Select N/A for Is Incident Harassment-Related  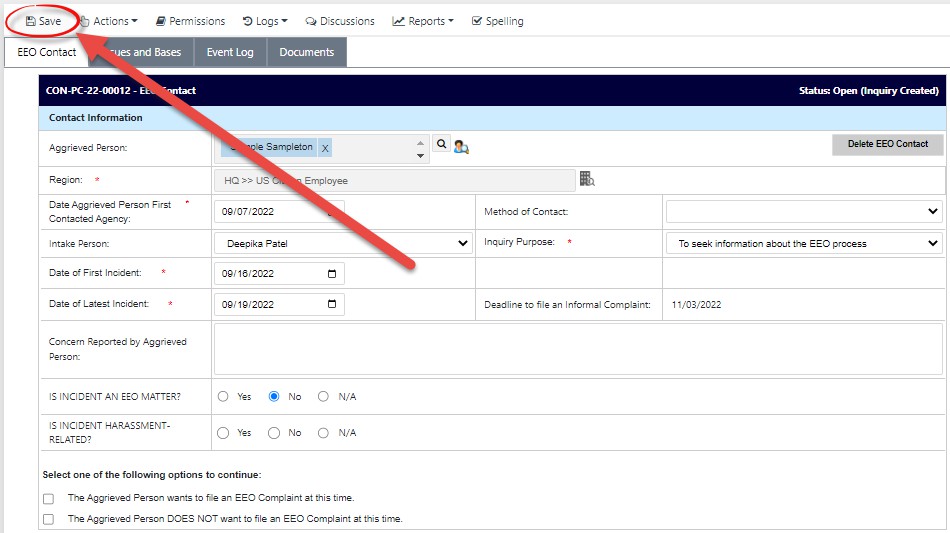[324, 432]
